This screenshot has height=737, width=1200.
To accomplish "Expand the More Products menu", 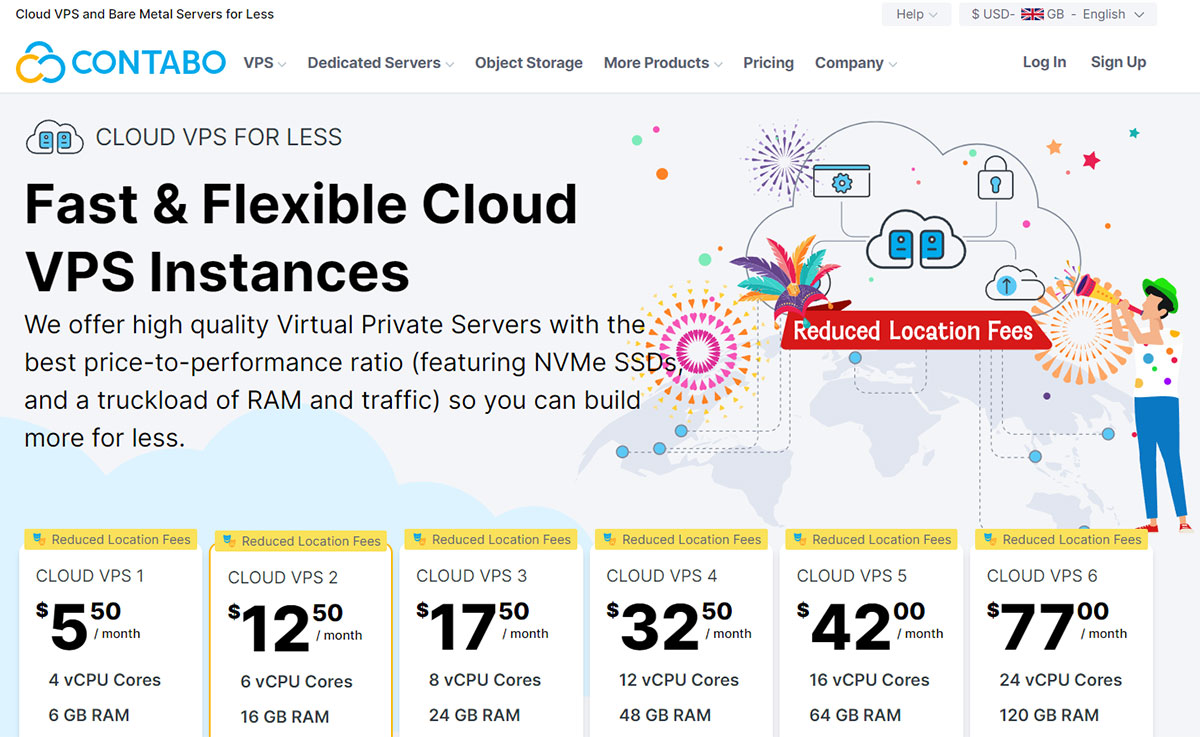I will pos(663,62).
